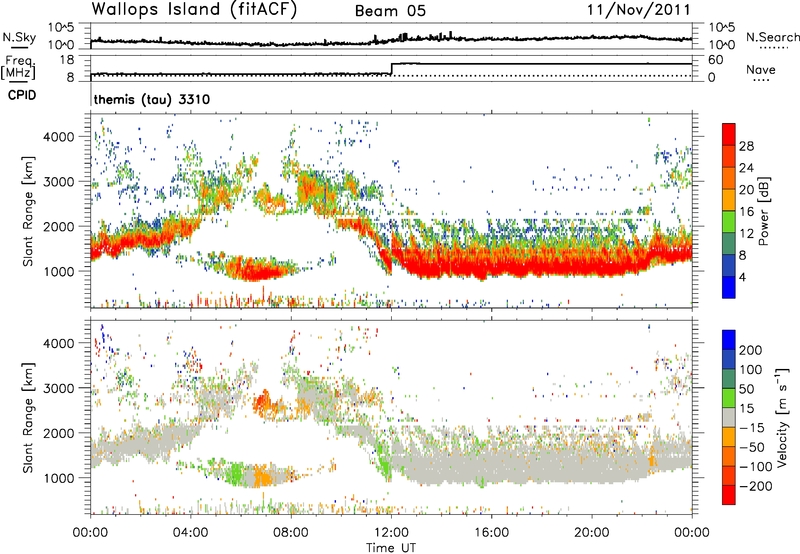Click the '08:00' time axis label
The height and width of the screenshot is (554, 800).
(x=291, y=533)
